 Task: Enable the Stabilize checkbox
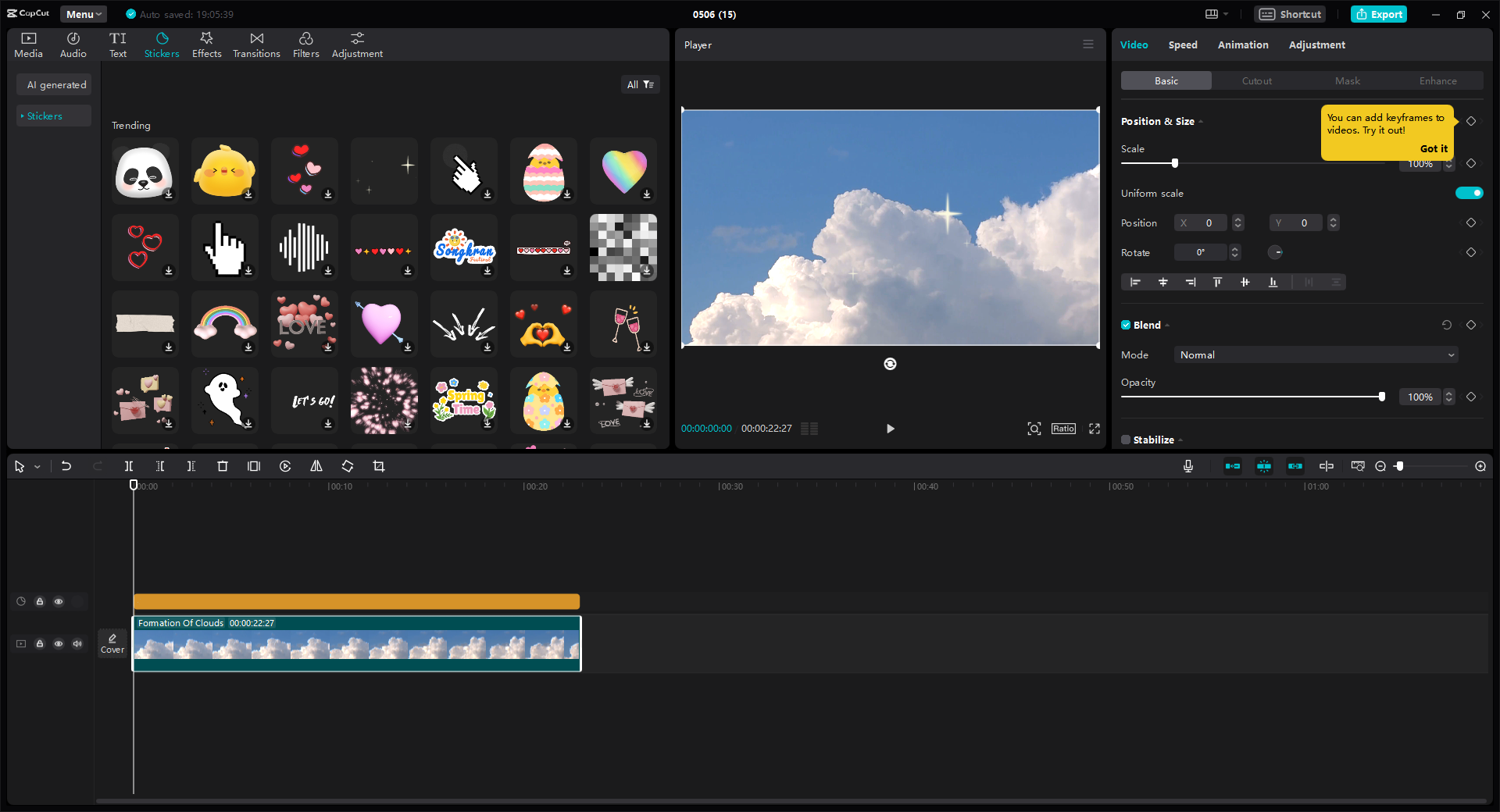[1126, 440]
